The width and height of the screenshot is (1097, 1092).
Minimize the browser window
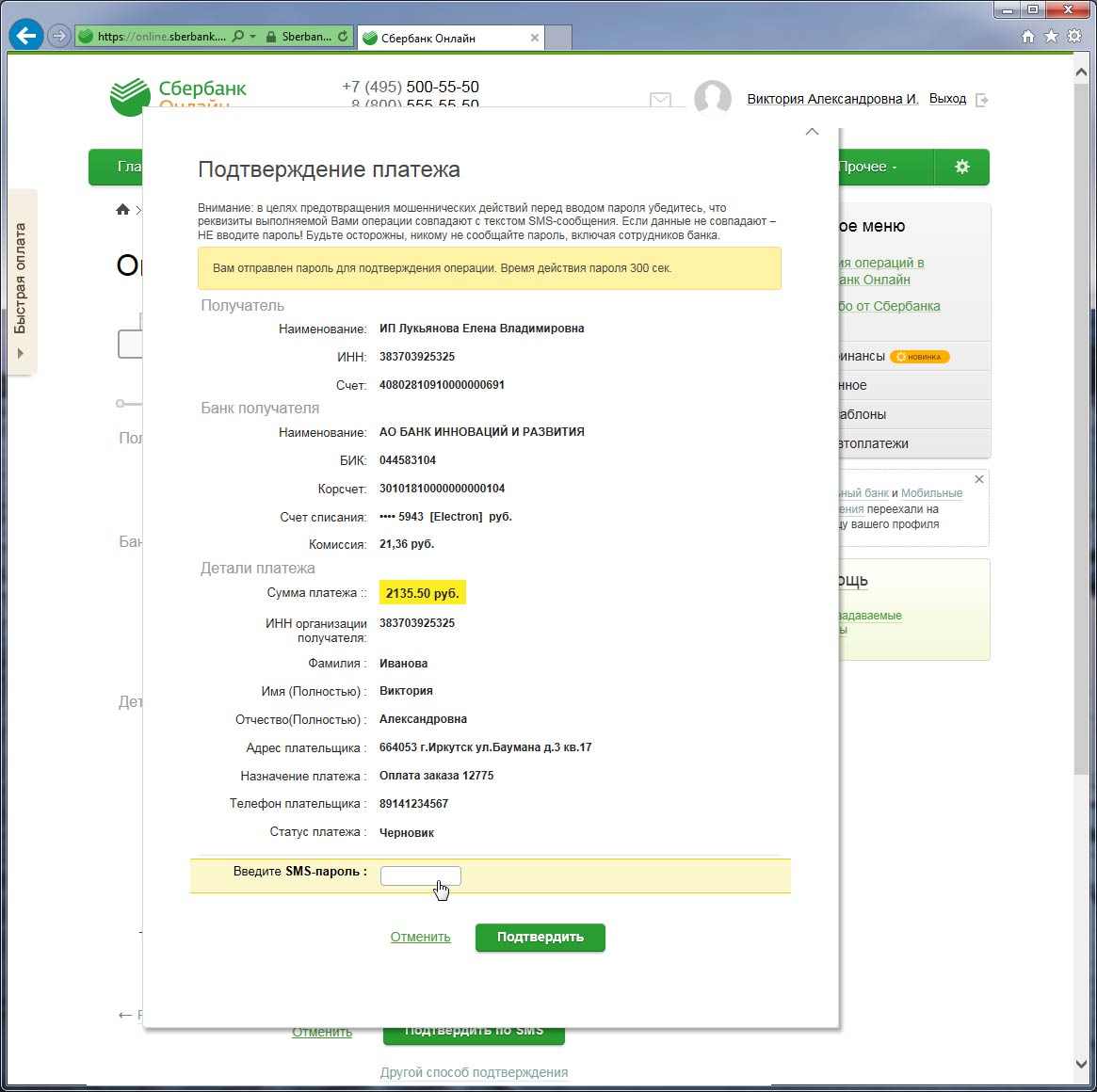pos(1008,9)
